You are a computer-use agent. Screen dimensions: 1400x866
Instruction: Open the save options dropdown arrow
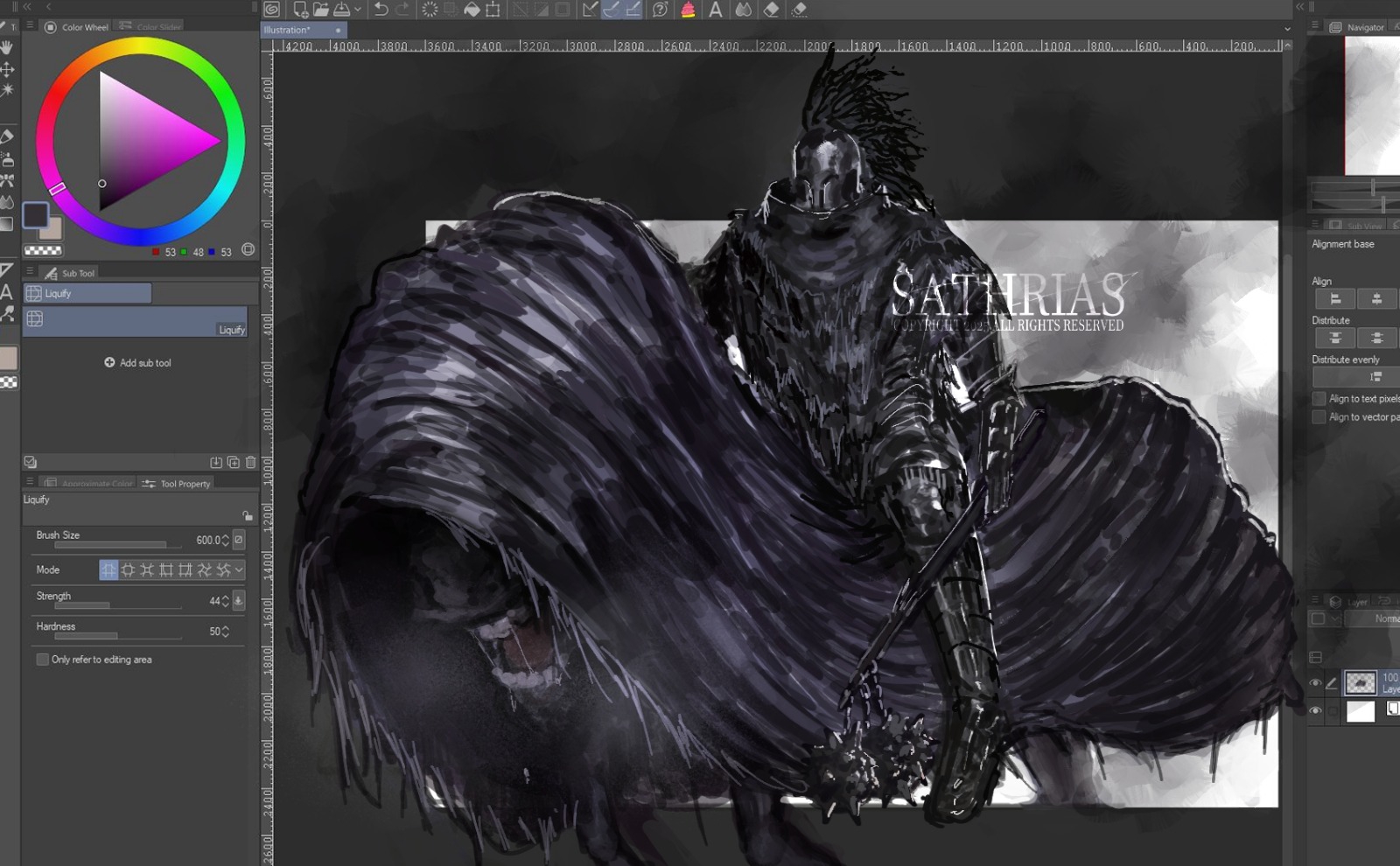[x=358, y=10]
